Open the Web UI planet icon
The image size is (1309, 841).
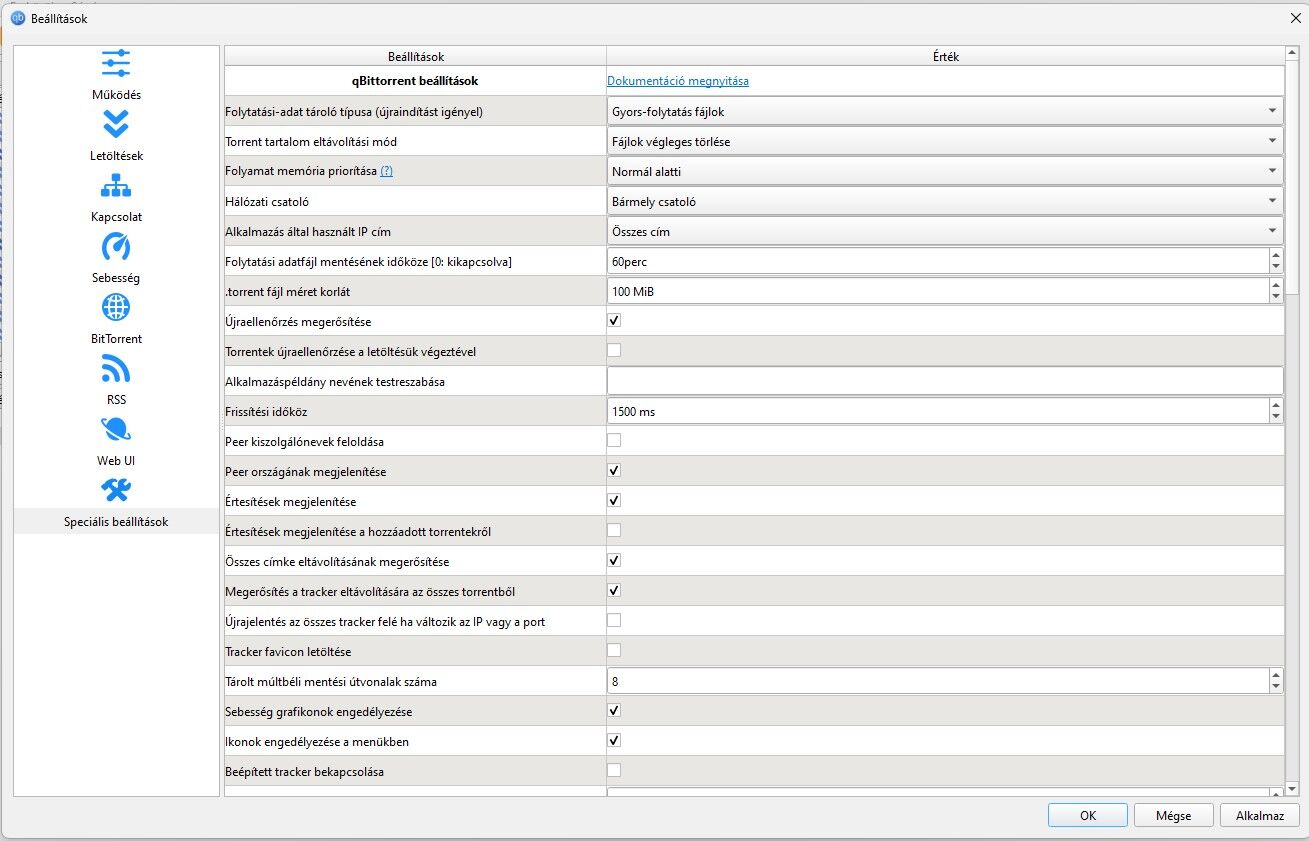[116, 430]
